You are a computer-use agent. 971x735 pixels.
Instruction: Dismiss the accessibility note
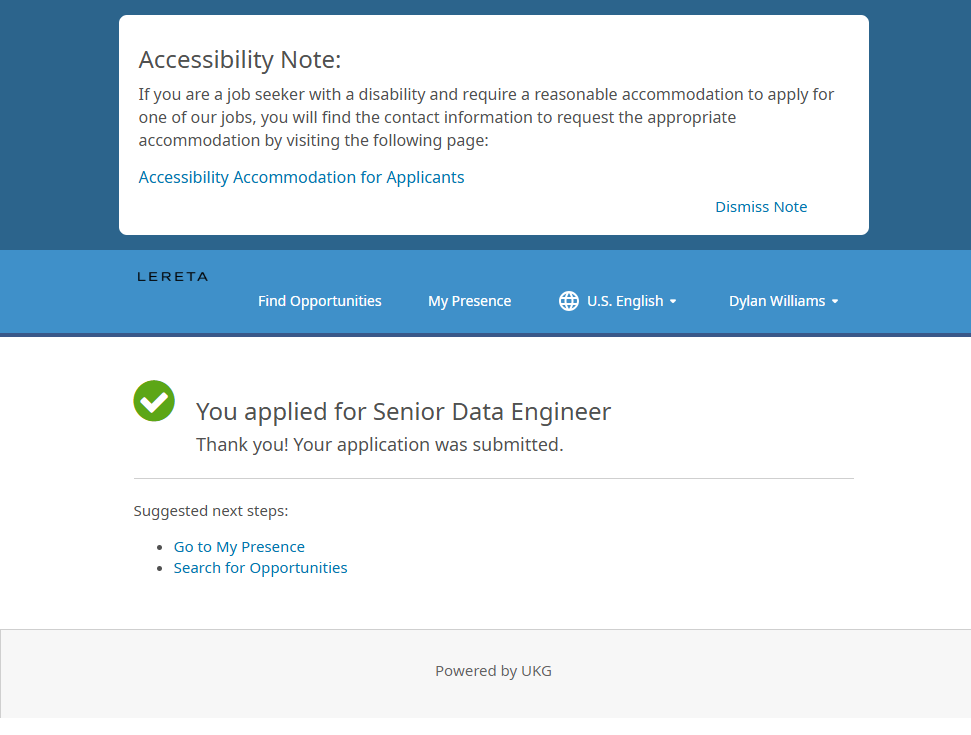click(760, 207)
